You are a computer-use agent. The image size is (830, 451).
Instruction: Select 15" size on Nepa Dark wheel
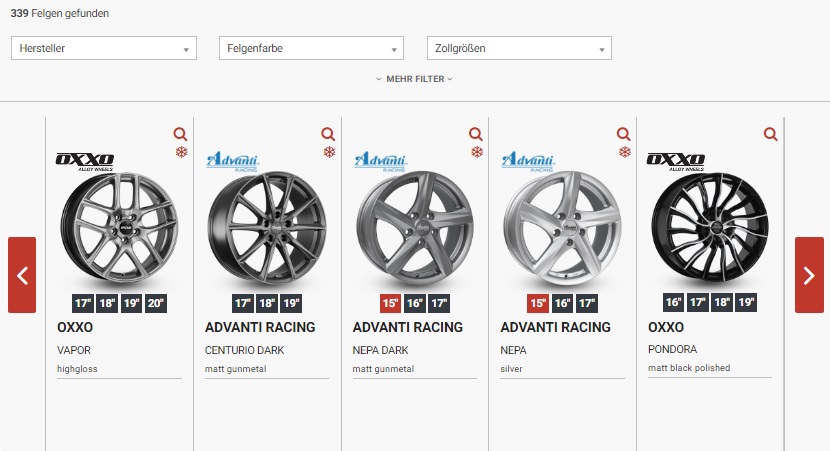tap(390, 304)
